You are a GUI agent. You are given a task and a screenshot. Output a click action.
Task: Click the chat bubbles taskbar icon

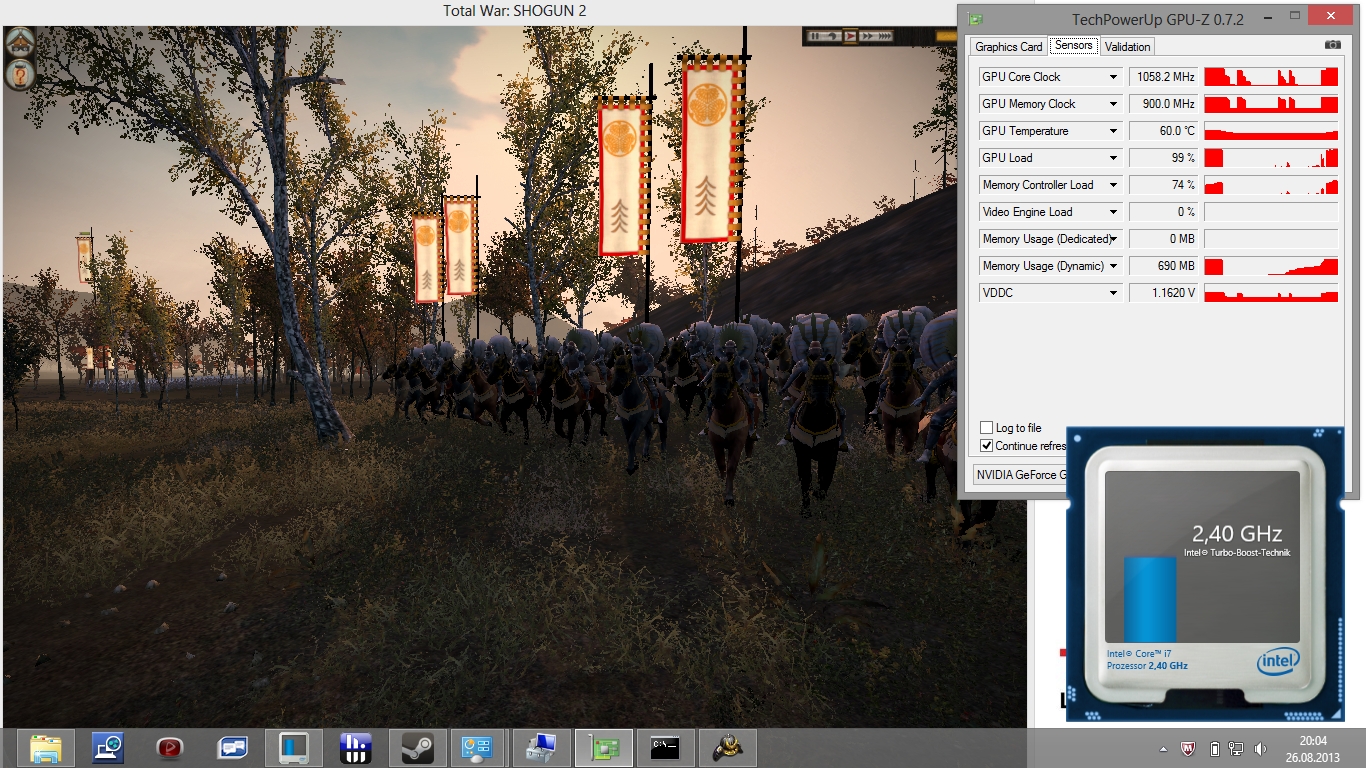[232, 748]
